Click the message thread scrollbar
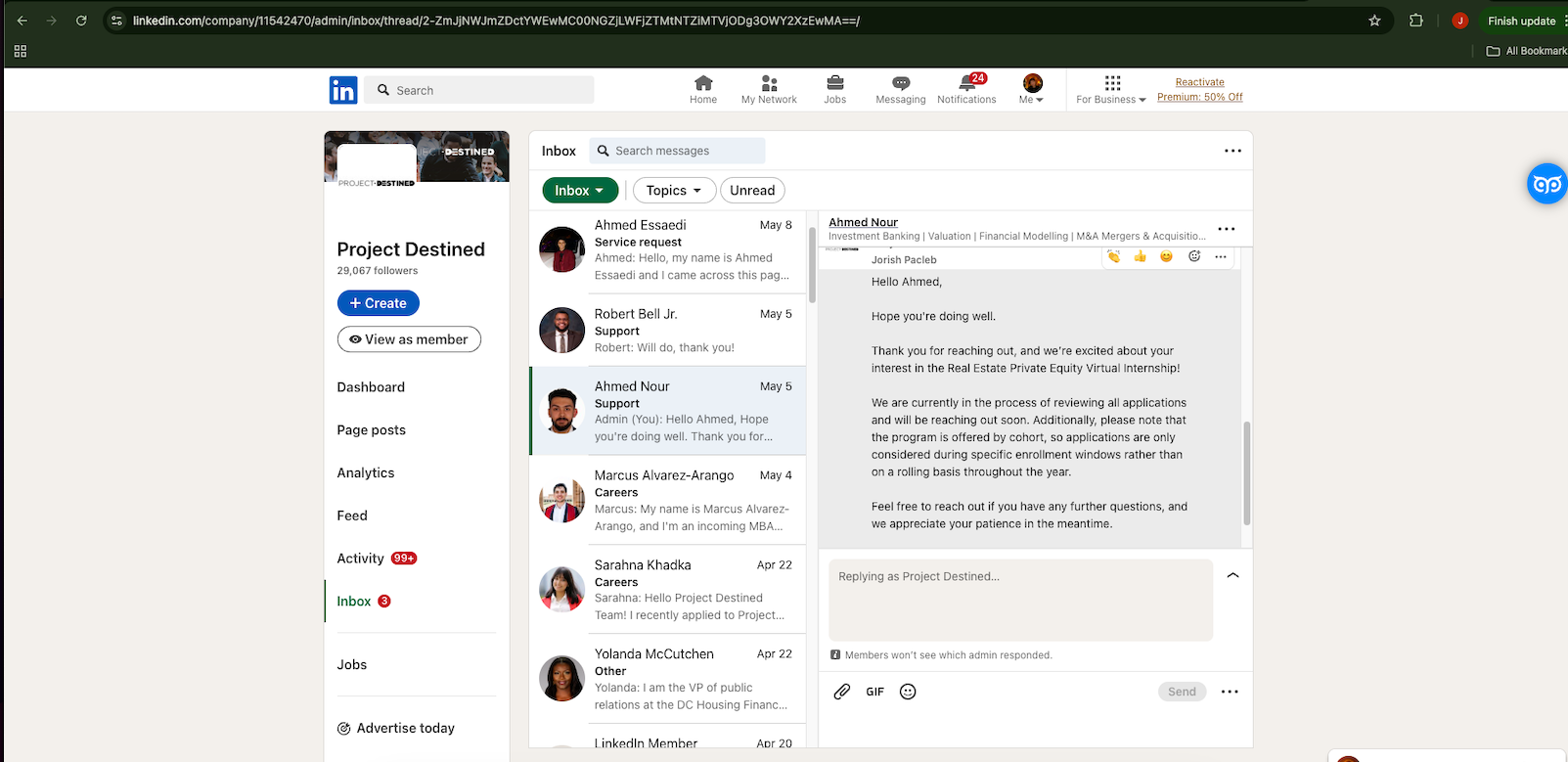Viewport: 1568px width, 762px height. pos(1246,473)
